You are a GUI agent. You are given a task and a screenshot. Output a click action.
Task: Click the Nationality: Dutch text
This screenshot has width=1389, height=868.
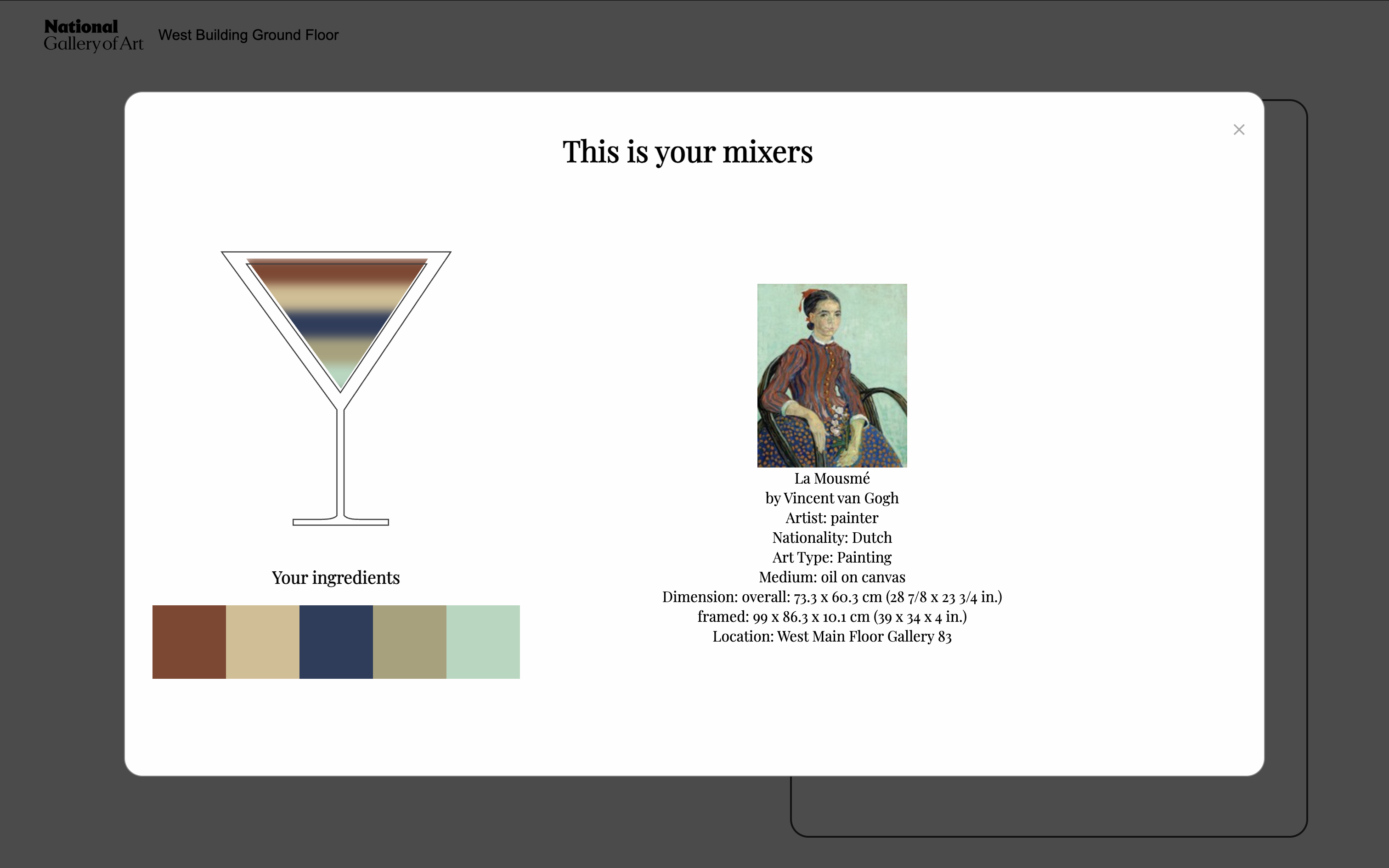click(832, 538)
